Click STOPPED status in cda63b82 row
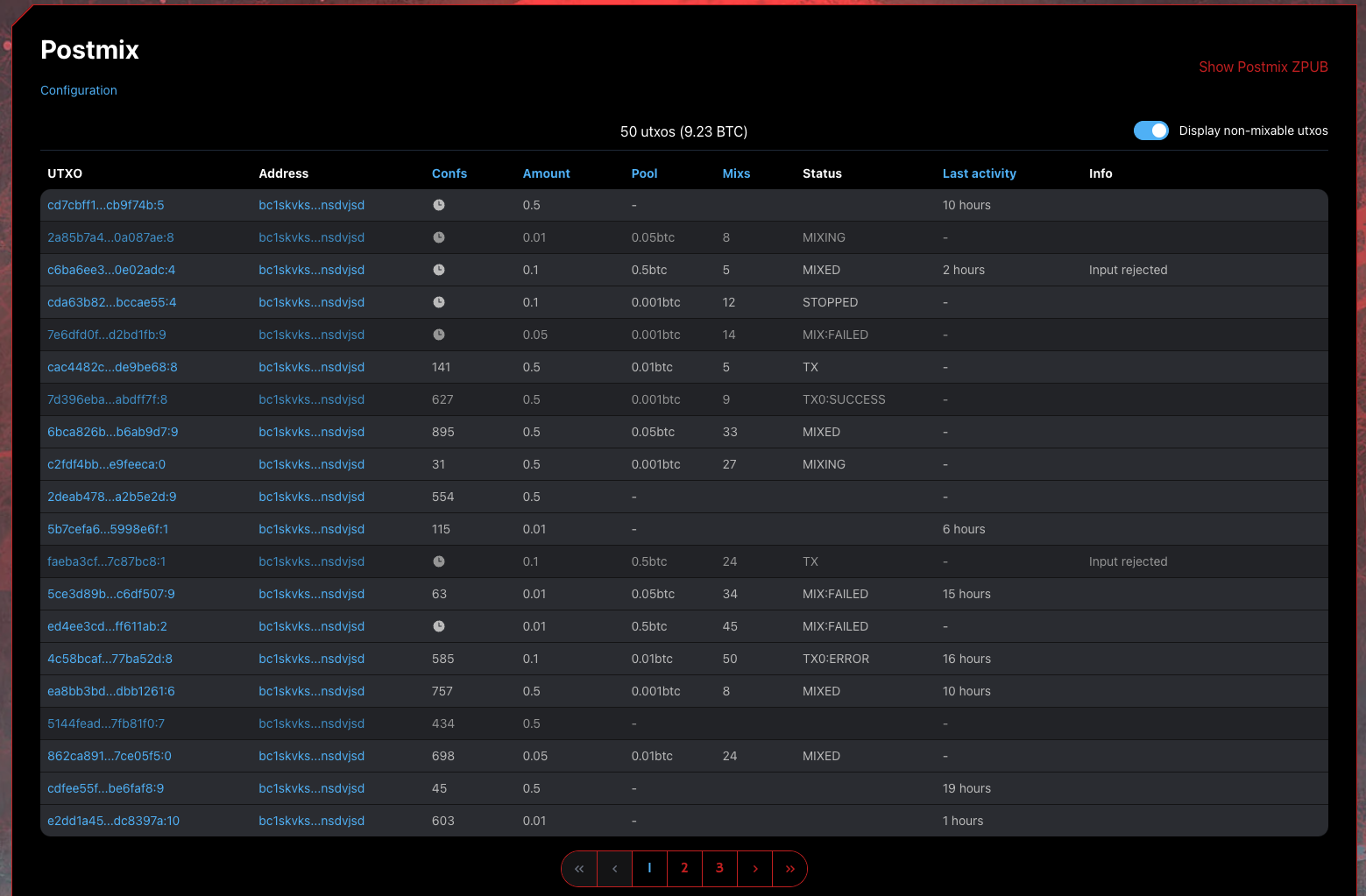Viewport: 1366px width, 896px height. point(831,302)
